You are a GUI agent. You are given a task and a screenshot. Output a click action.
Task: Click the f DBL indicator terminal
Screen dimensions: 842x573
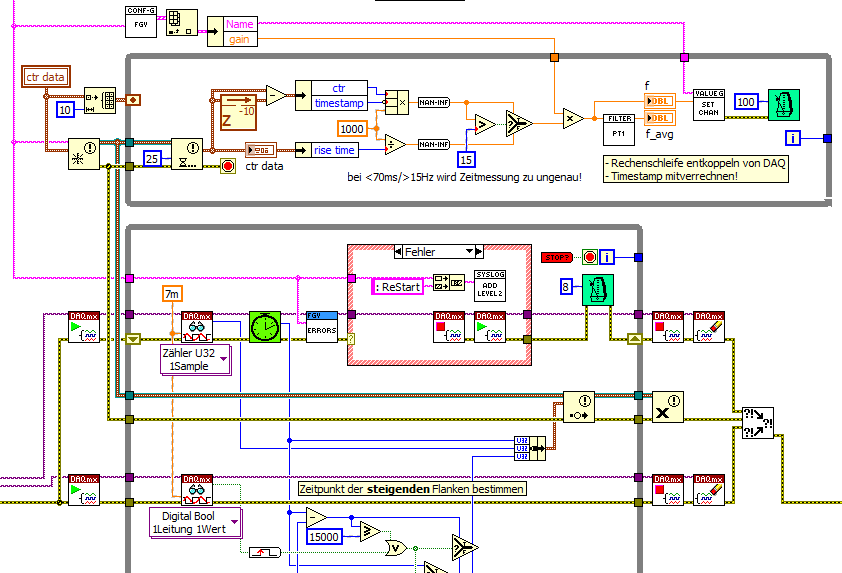pyautogui.click(x=659, y=101)
